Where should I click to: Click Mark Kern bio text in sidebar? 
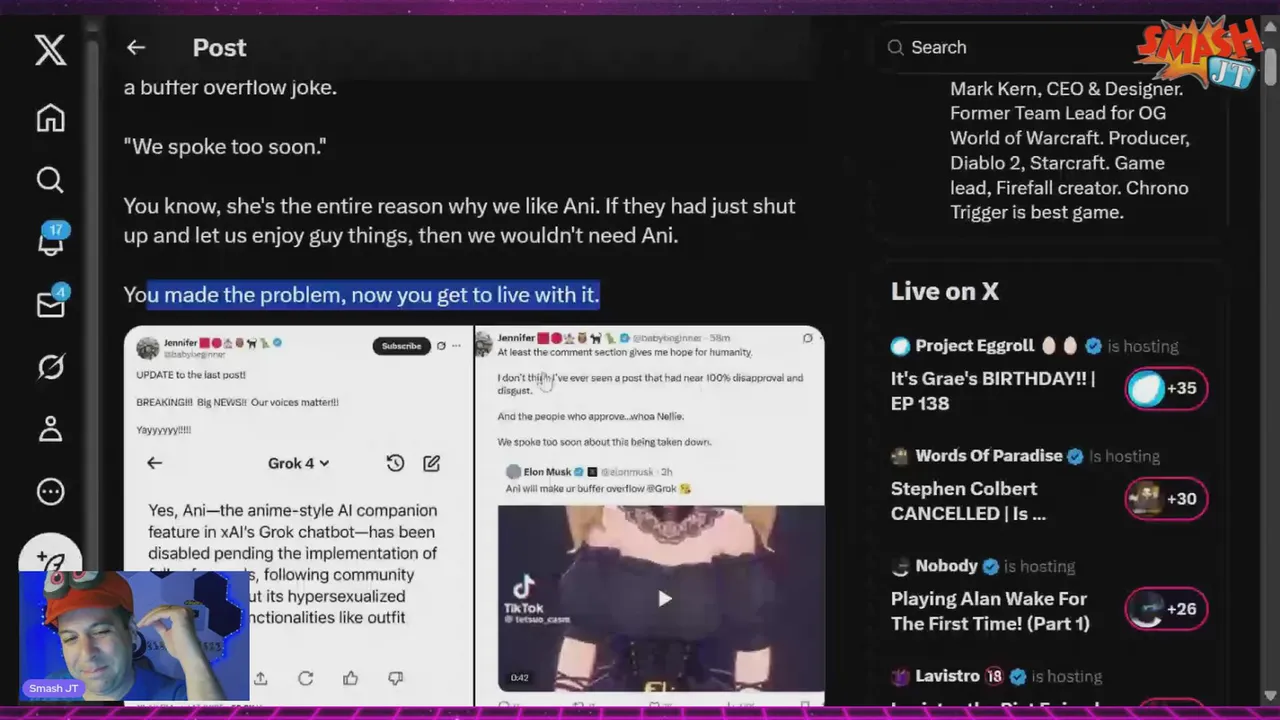point(1069,150)
